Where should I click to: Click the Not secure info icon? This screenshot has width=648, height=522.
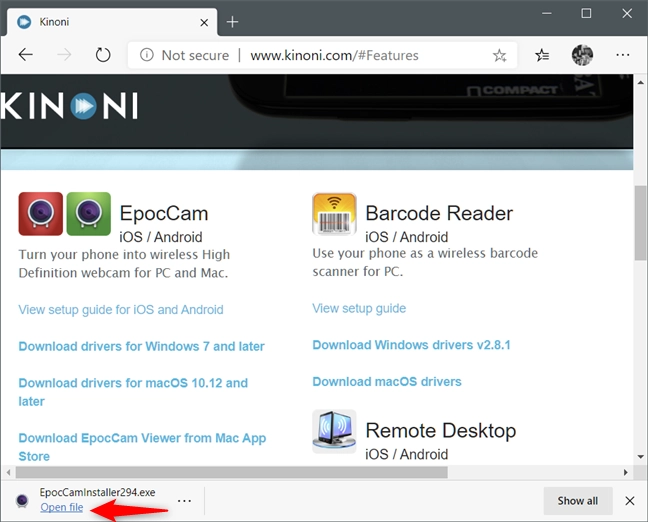point(147,55)
